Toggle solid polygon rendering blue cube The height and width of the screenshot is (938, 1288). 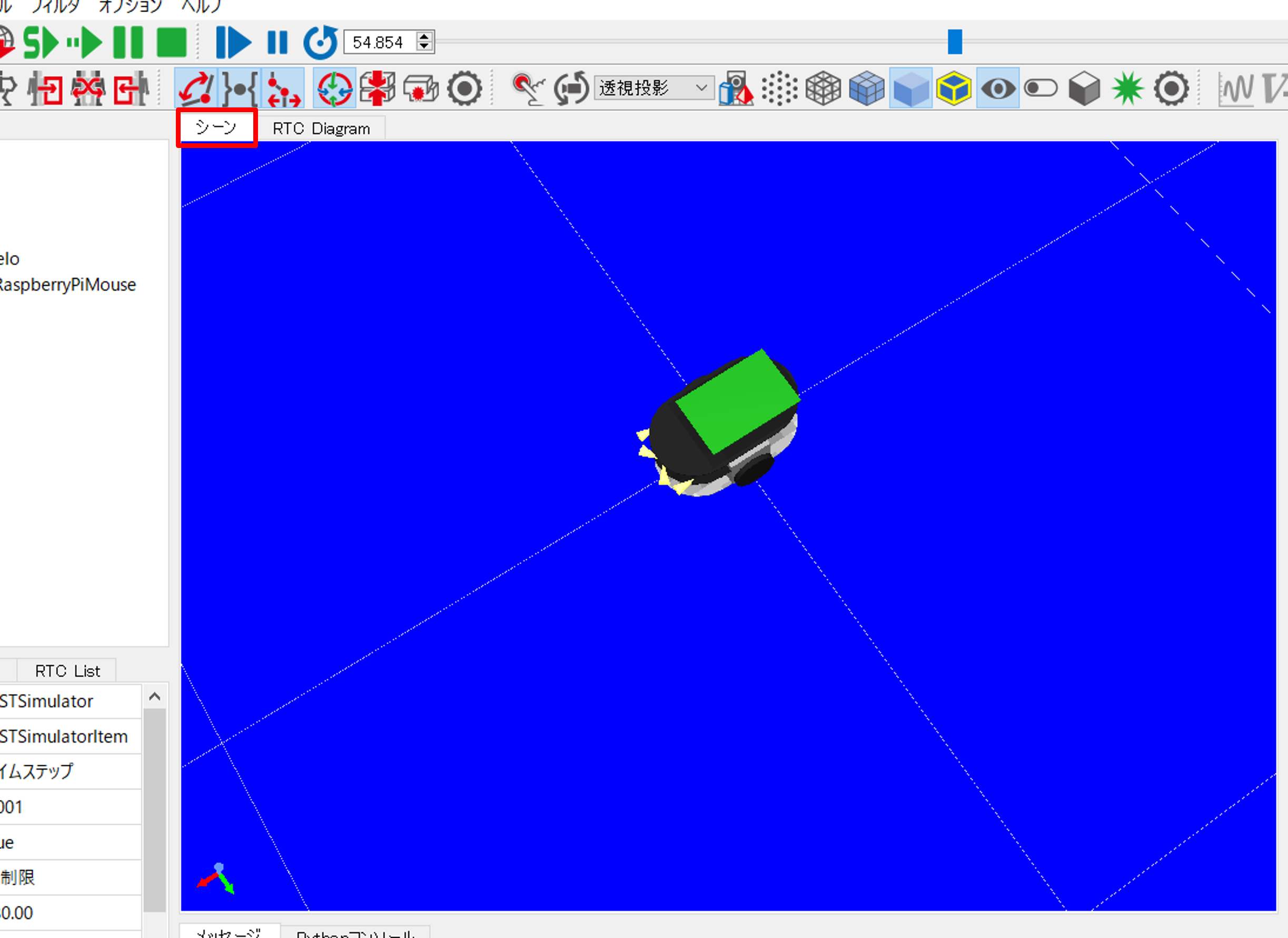pos(910,88)
